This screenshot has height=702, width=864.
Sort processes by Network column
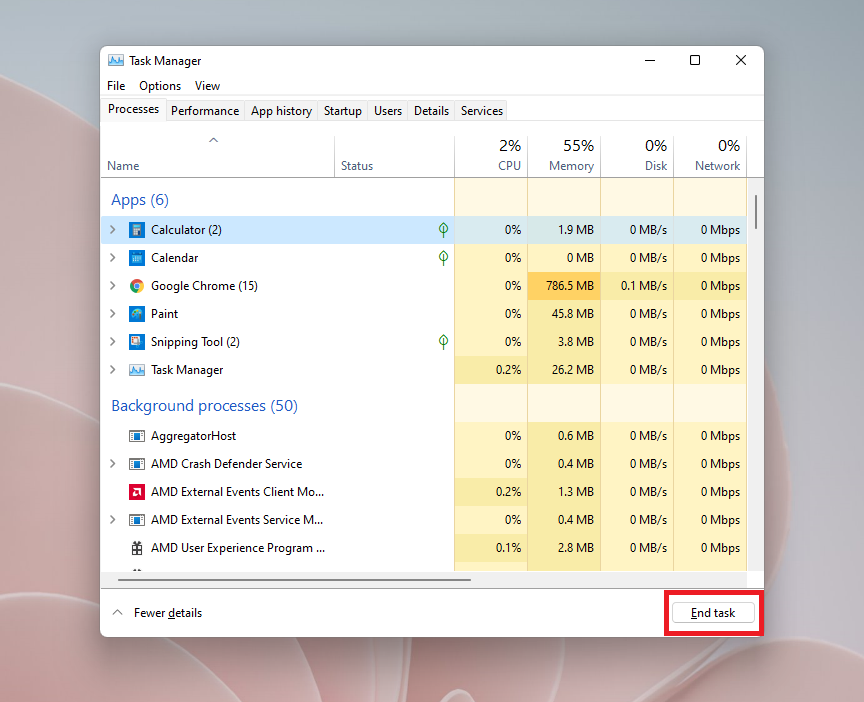click(710, 157)
